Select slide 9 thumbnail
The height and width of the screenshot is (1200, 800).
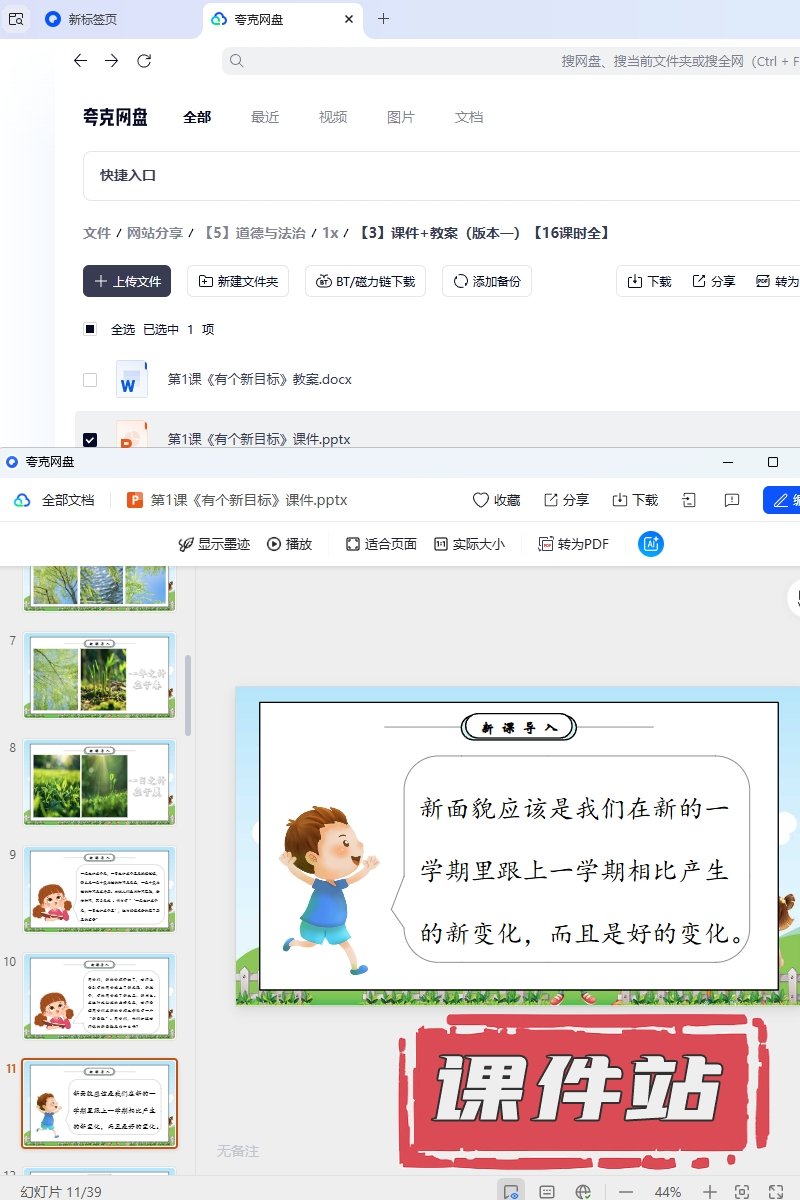point(100,887)
